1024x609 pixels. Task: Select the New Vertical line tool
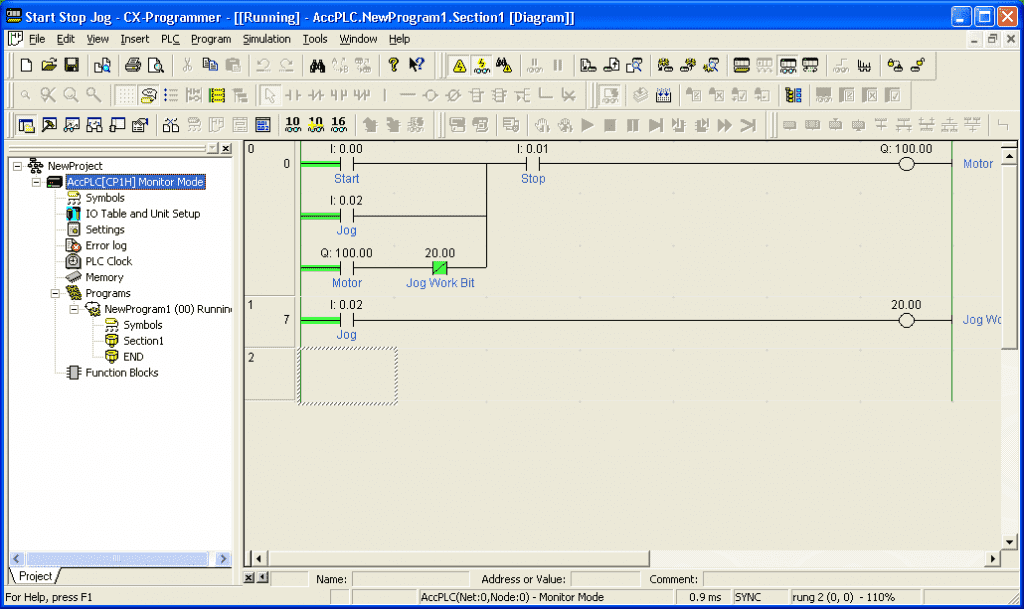(x=384, y=97)
